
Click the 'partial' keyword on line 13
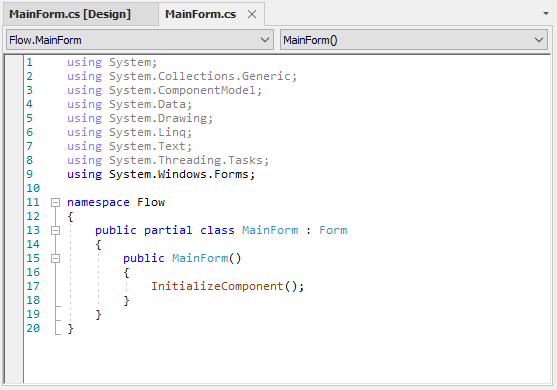coord(168,231)
